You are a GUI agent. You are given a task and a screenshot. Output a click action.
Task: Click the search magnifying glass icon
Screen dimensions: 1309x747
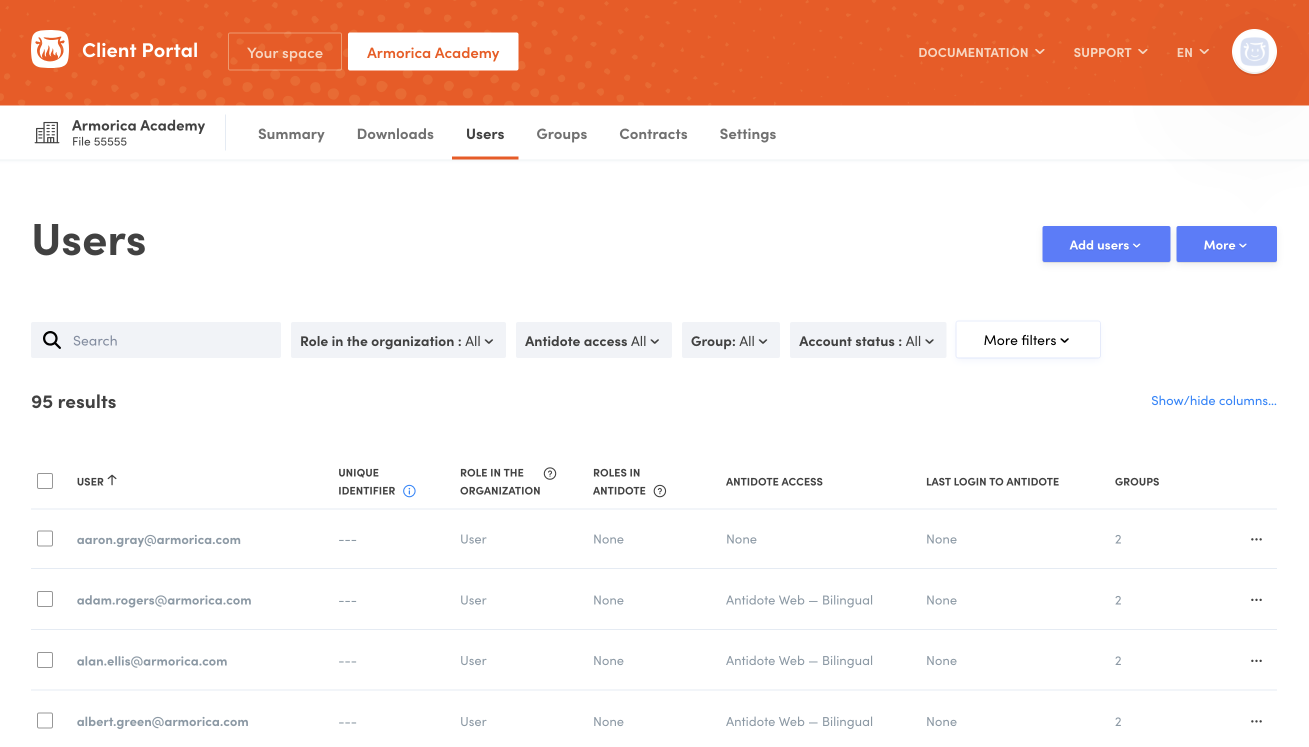(x=52, y=341)
